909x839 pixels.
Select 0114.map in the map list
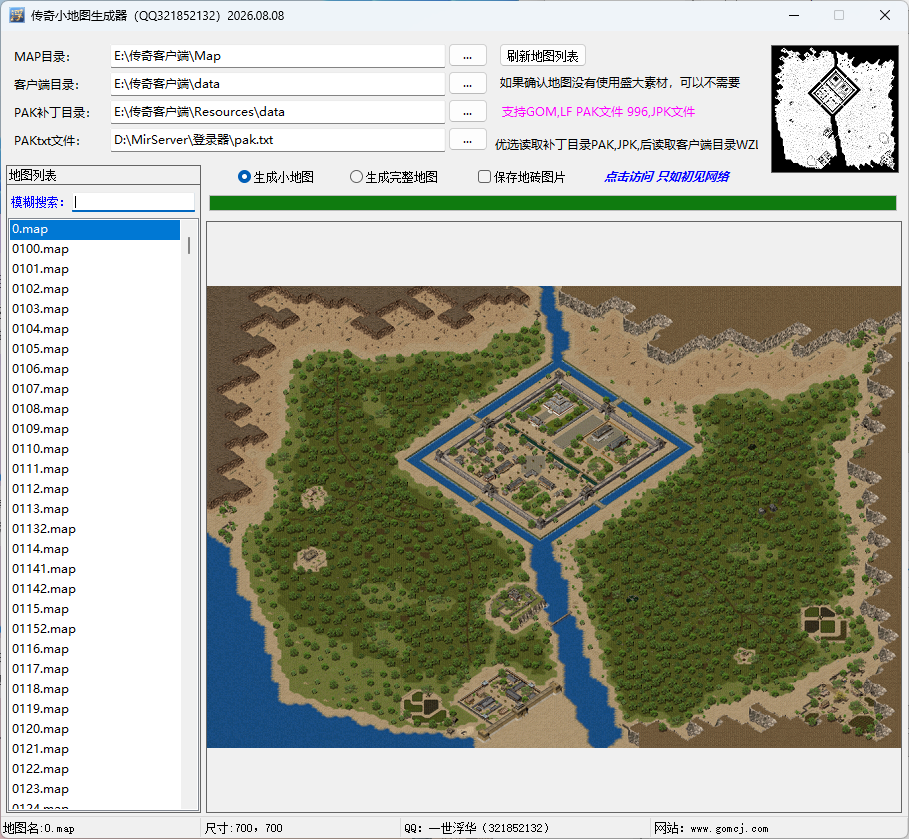coord(95,549)
